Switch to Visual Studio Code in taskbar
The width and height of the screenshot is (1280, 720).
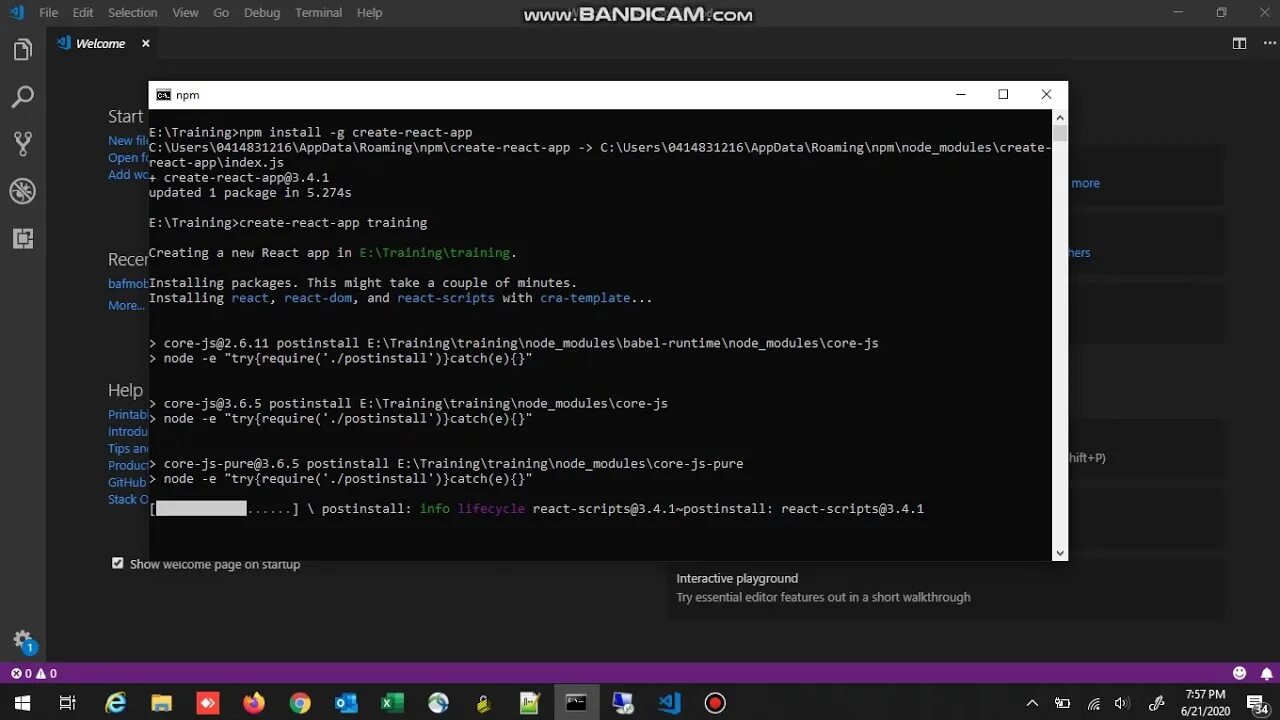point(668,703)
